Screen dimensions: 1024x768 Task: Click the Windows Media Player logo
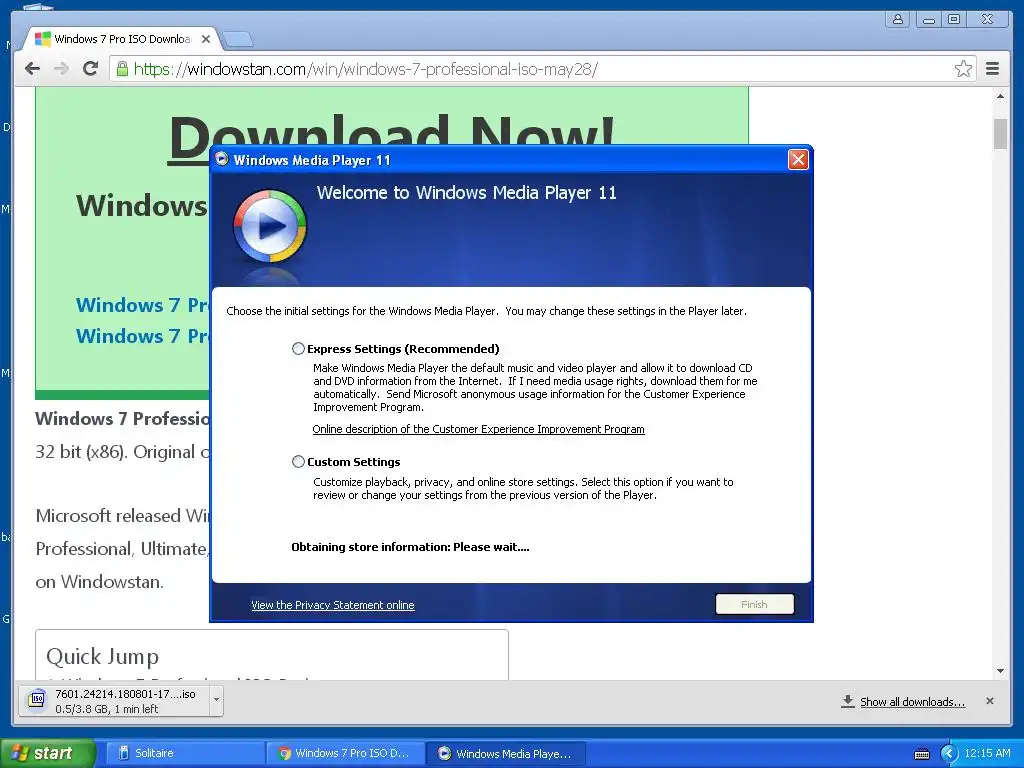[x=270, y=226]
